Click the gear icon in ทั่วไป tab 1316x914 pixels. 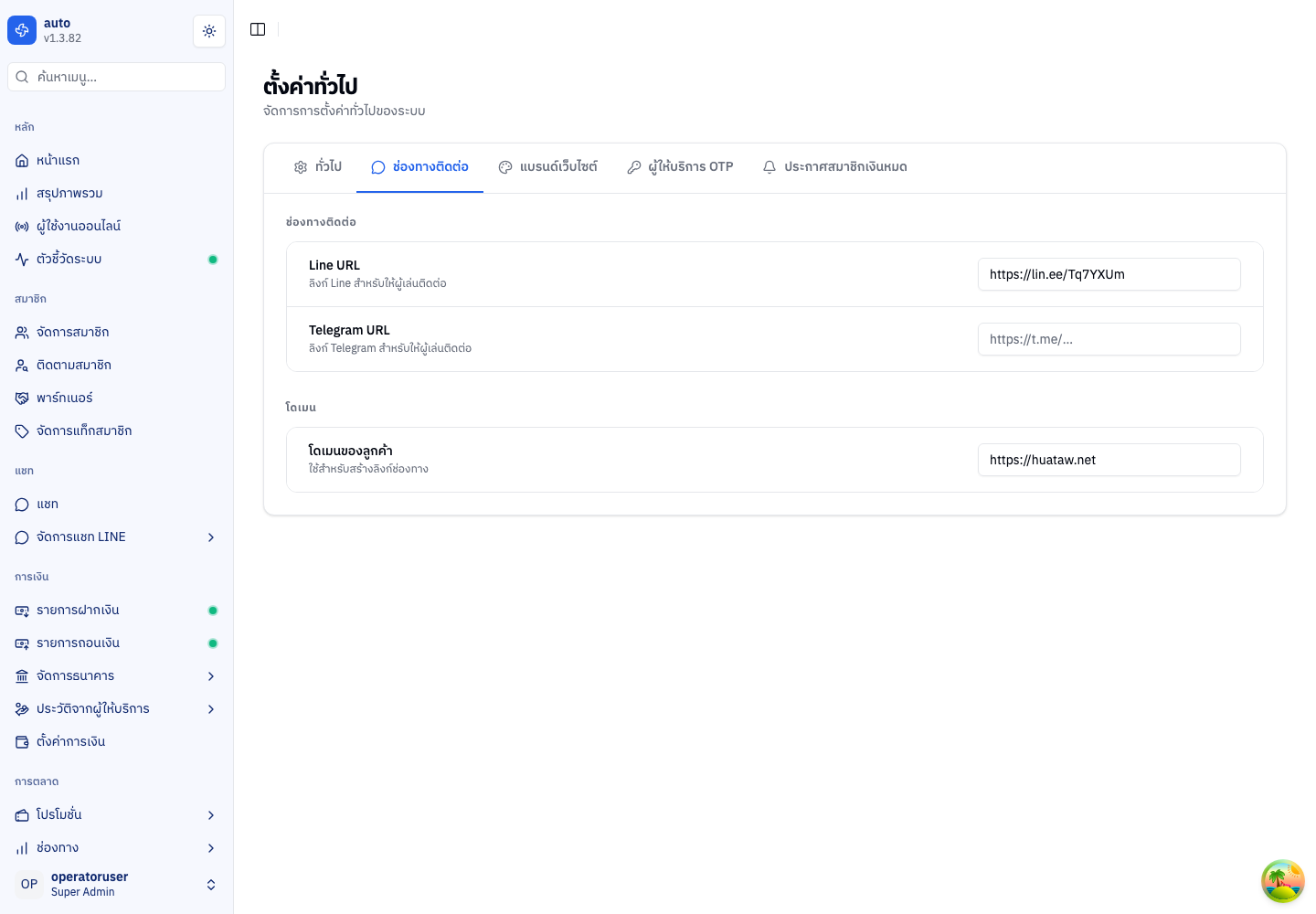coord(301,167)
